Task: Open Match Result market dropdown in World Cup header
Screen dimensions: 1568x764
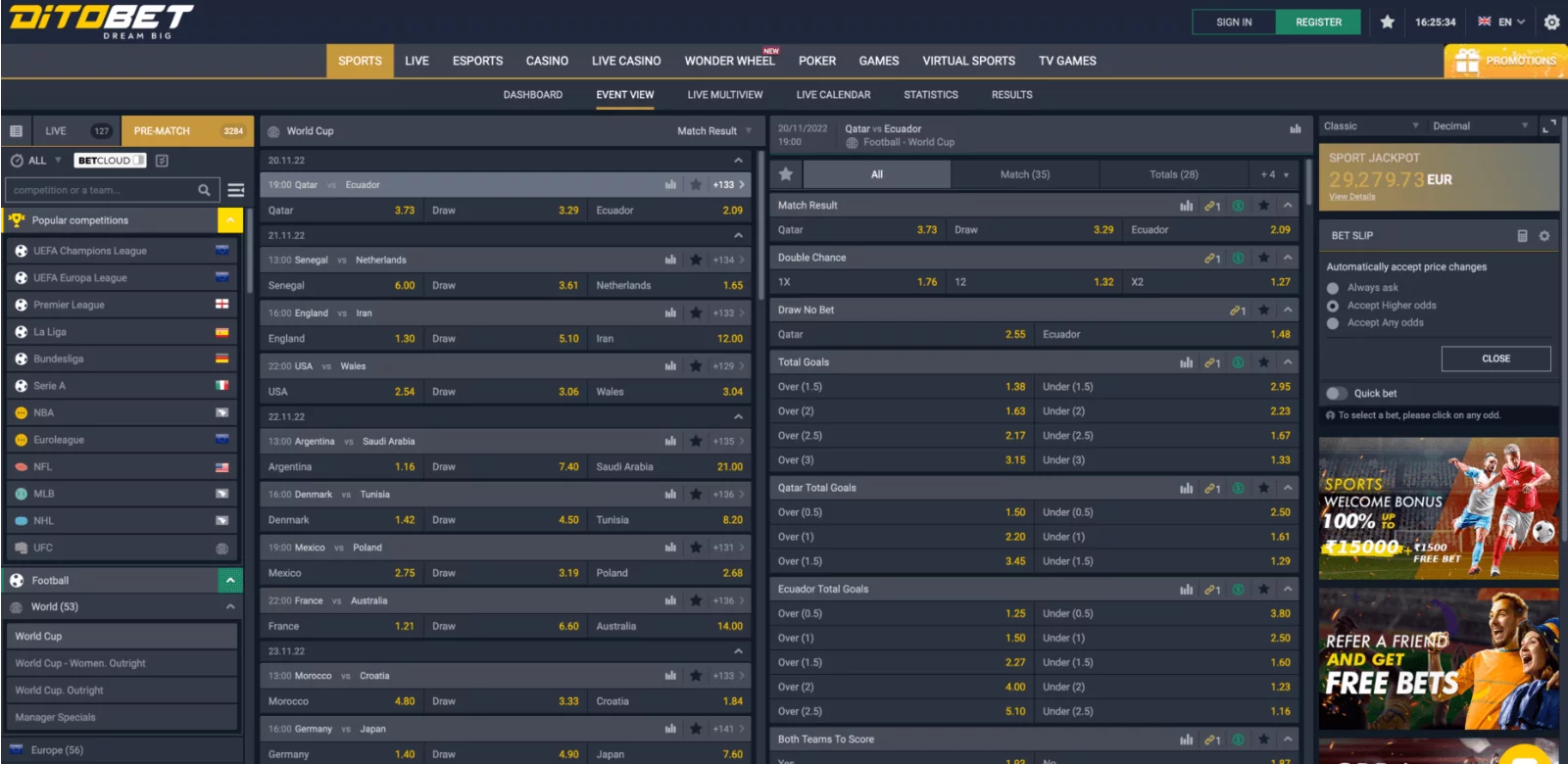Action: click(x=714, y=131)
